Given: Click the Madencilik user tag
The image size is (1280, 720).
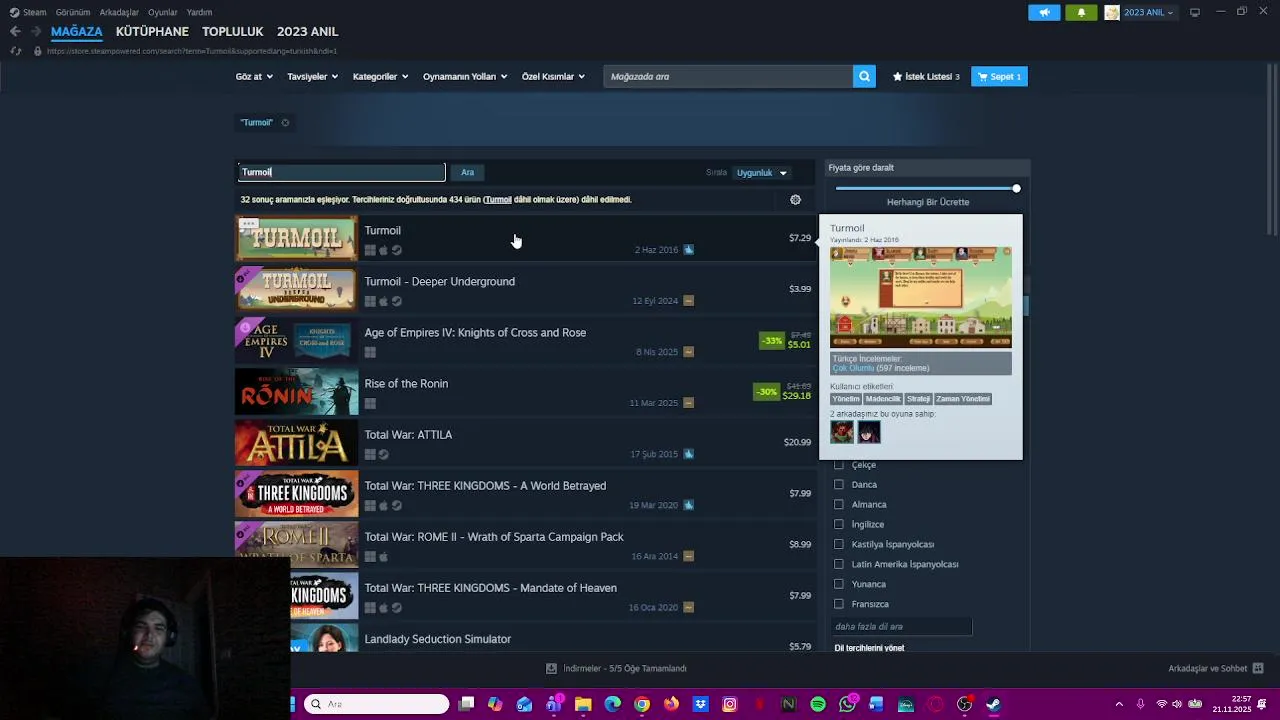Looking at the screenshot, I should [x=883, y=399].
